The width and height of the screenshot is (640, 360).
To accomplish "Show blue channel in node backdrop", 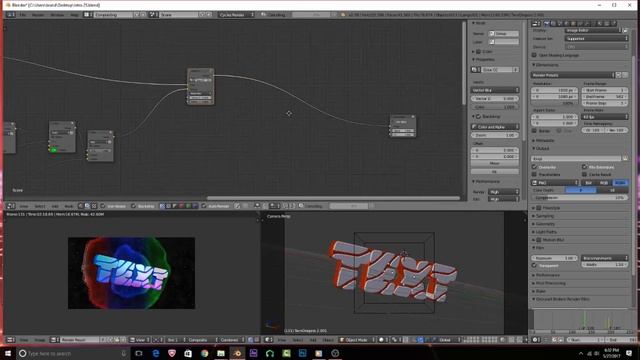I will pyautogui.click(x=195, y=206).
